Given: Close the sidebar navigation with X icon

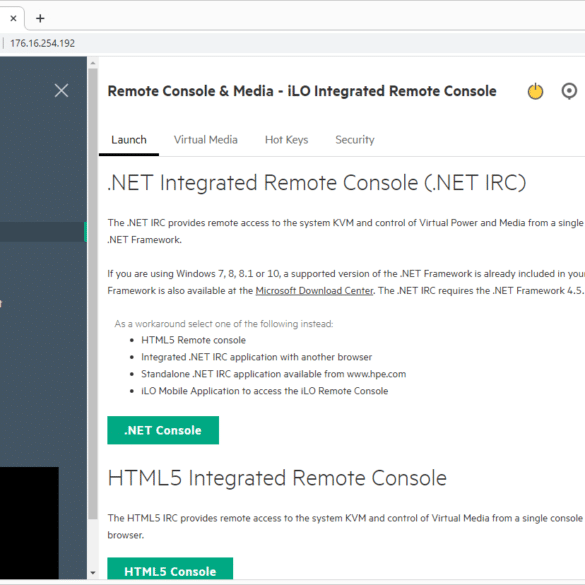Looking at the screenshot, I should [x=61, y=90].
